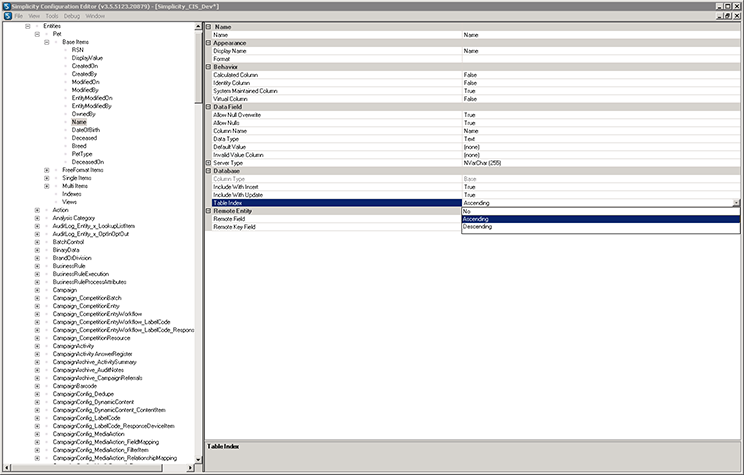The height and width of the screenshot is (475, 744).
Task: Click the Simplicity app icon in menu bar
Action: 8,16
